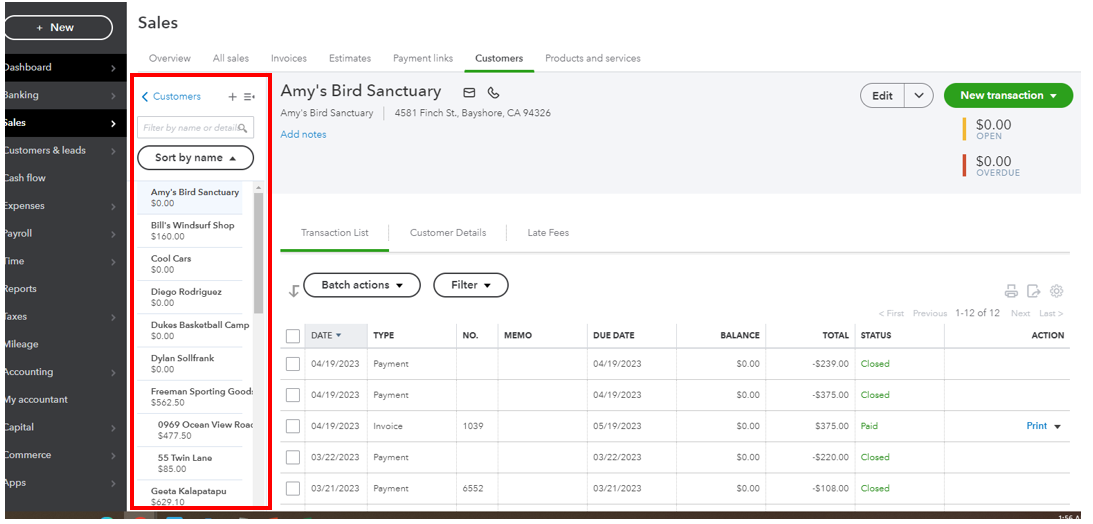Image resolution: width=1093 pixels, height=524 pixels.
Task: Tick the checkbox for payment 6552 row
Action: click(293, 488)
